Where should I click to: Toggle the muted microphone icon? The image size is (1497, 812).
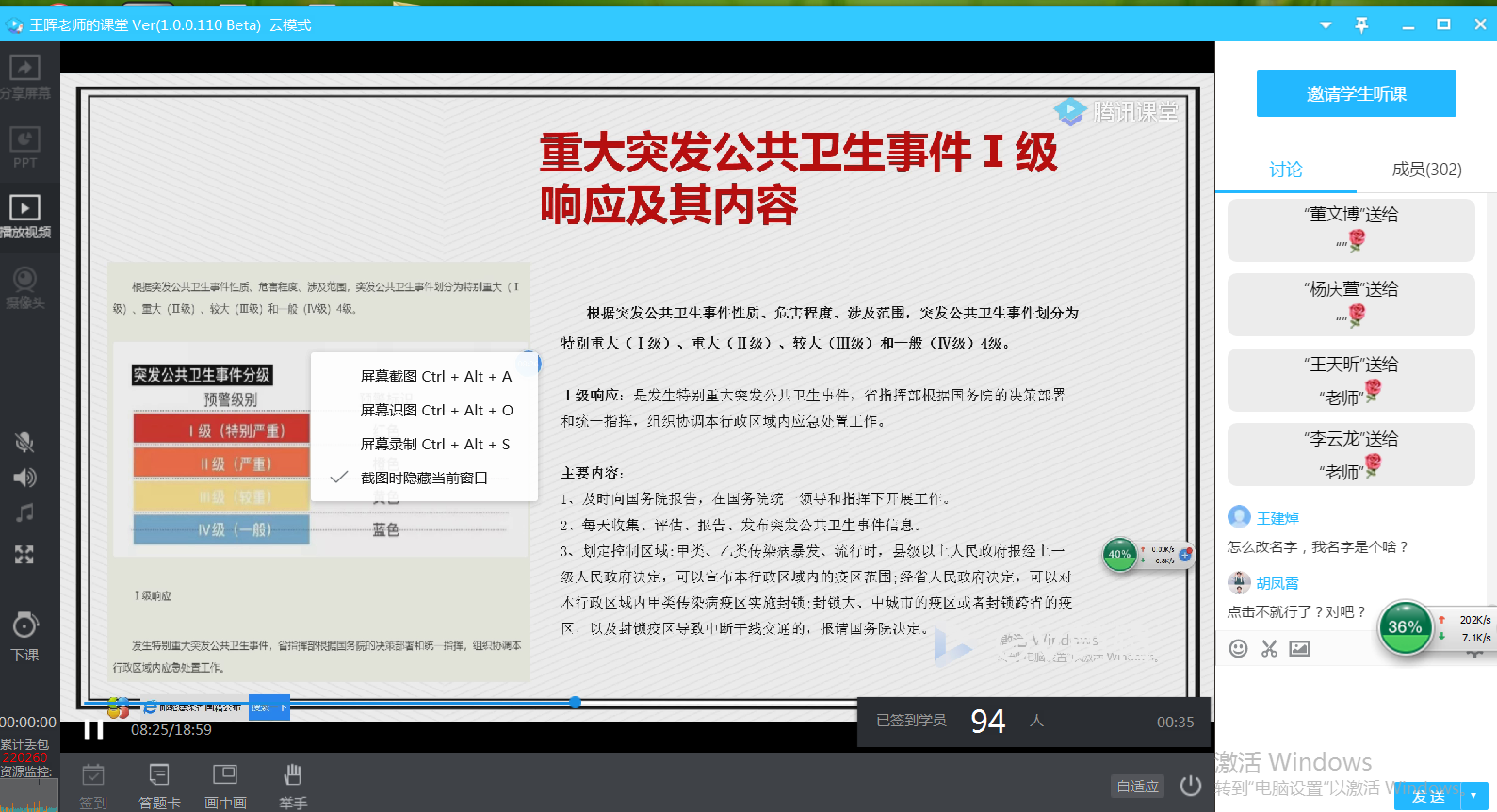[24, 442]
